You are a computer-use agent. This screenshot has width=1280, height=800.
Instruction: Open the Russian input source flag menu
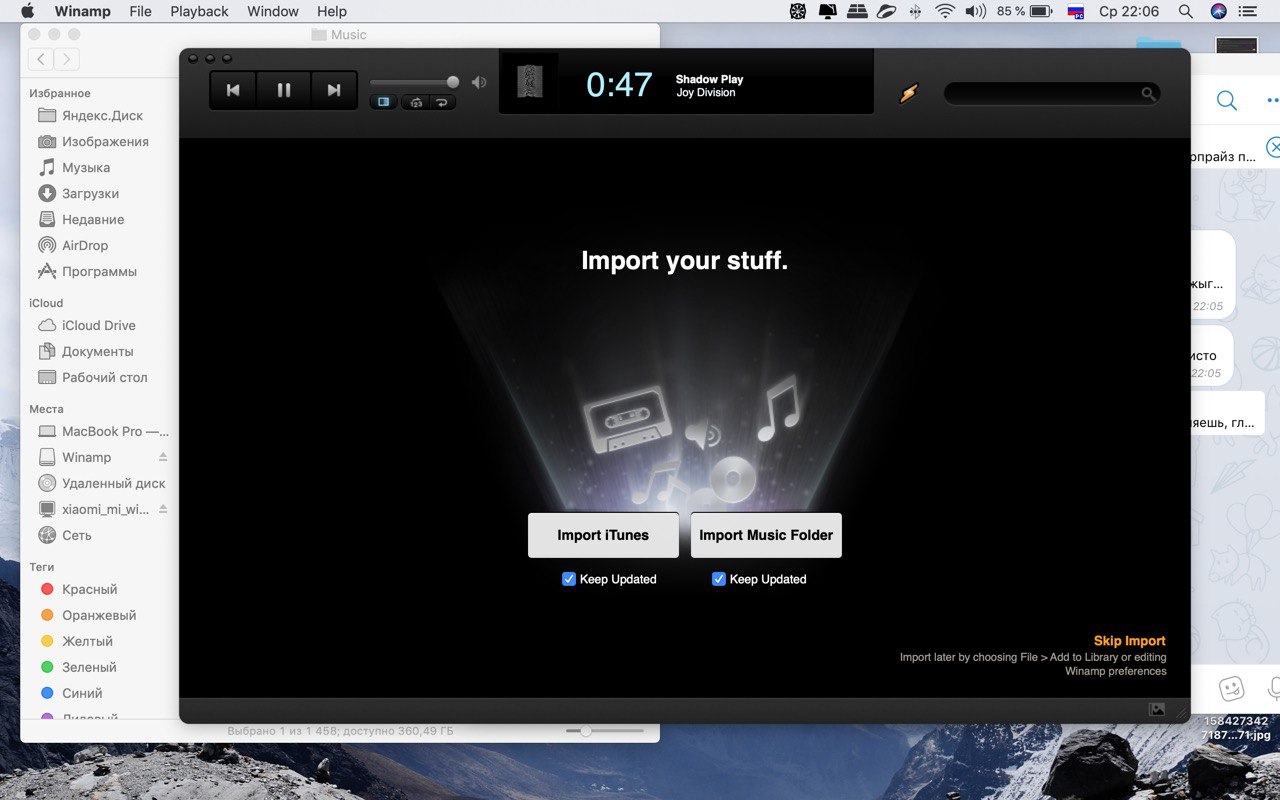coord(1076,12)
